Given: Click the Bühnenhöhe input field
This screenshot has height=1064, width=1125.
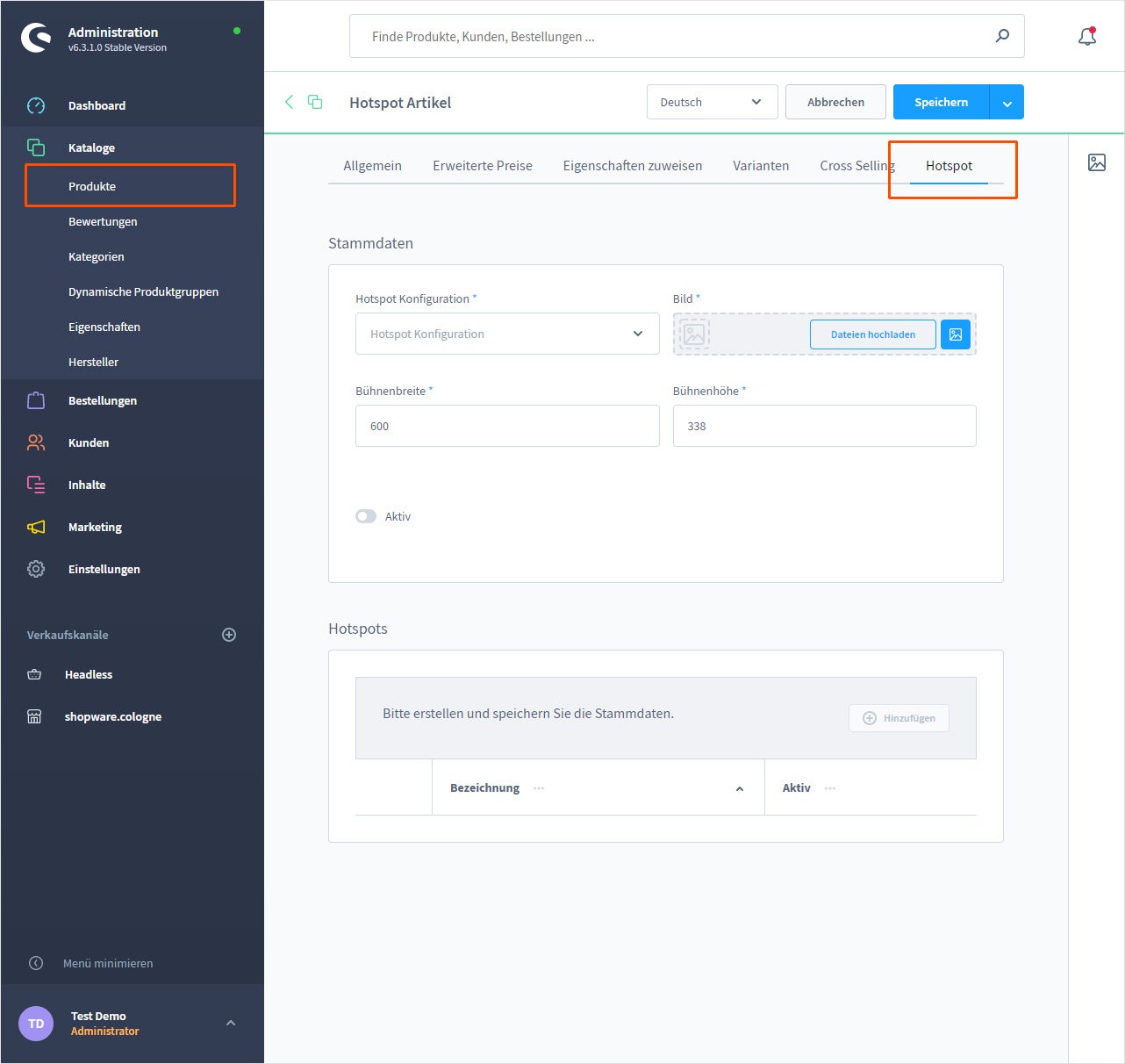Looking at the screenshot, I should tap(825, 426).
